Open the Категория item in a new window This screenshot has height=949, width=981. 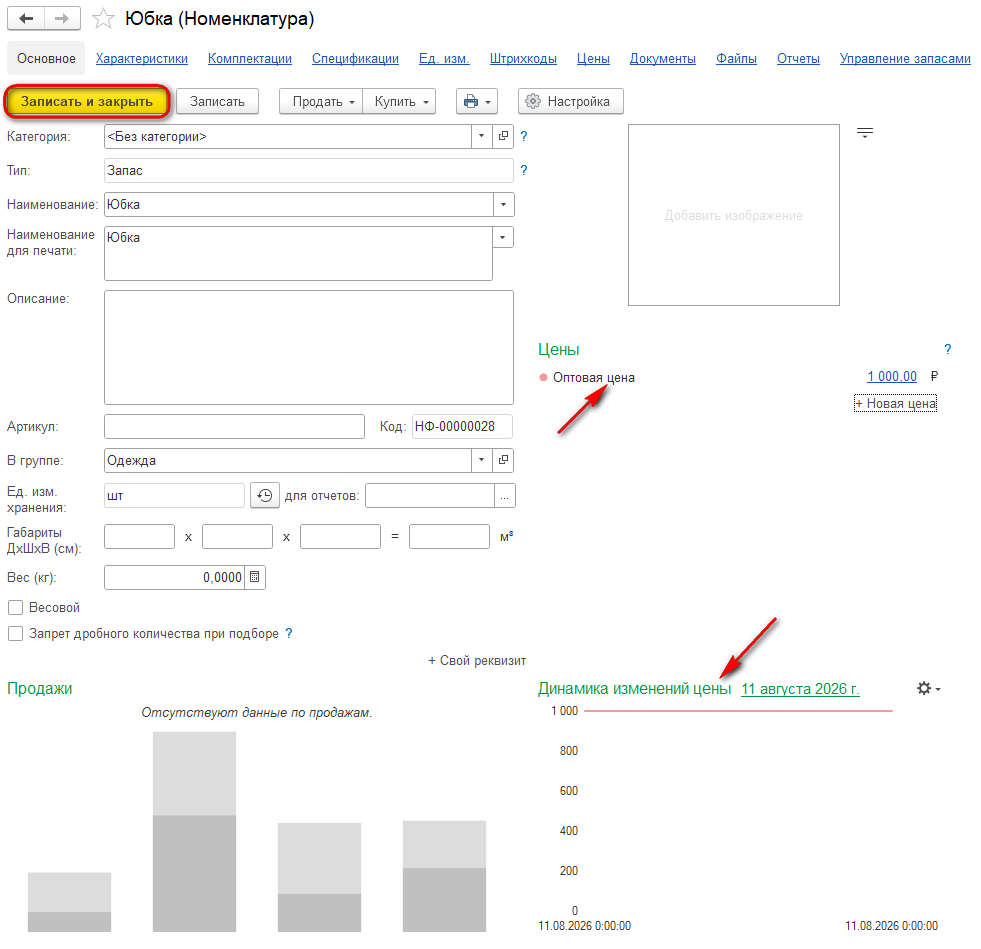pos(503,136)
